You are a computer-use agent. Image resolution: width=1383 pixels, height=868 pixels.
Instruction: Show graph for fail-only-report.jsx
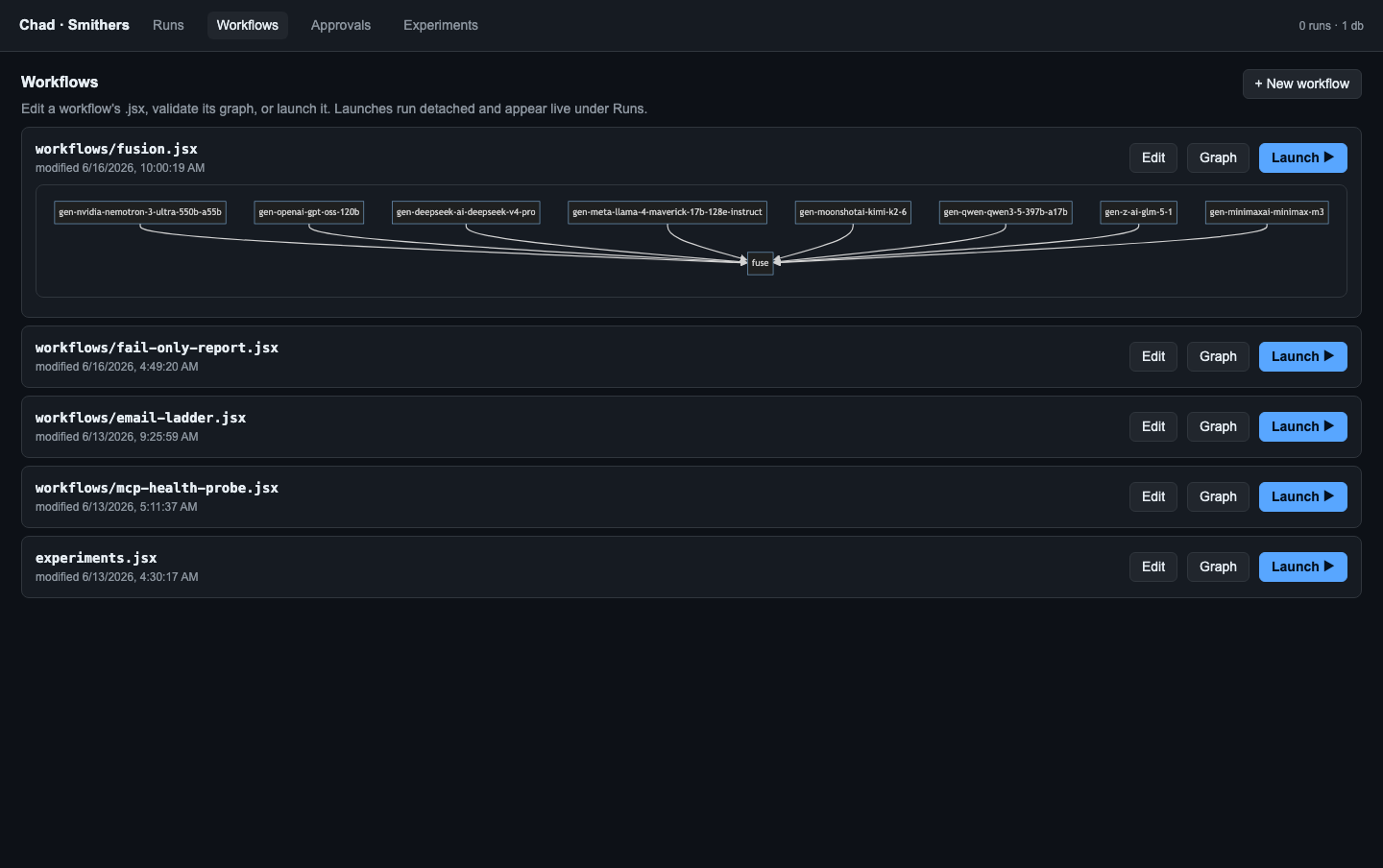tap(1218, 356)
